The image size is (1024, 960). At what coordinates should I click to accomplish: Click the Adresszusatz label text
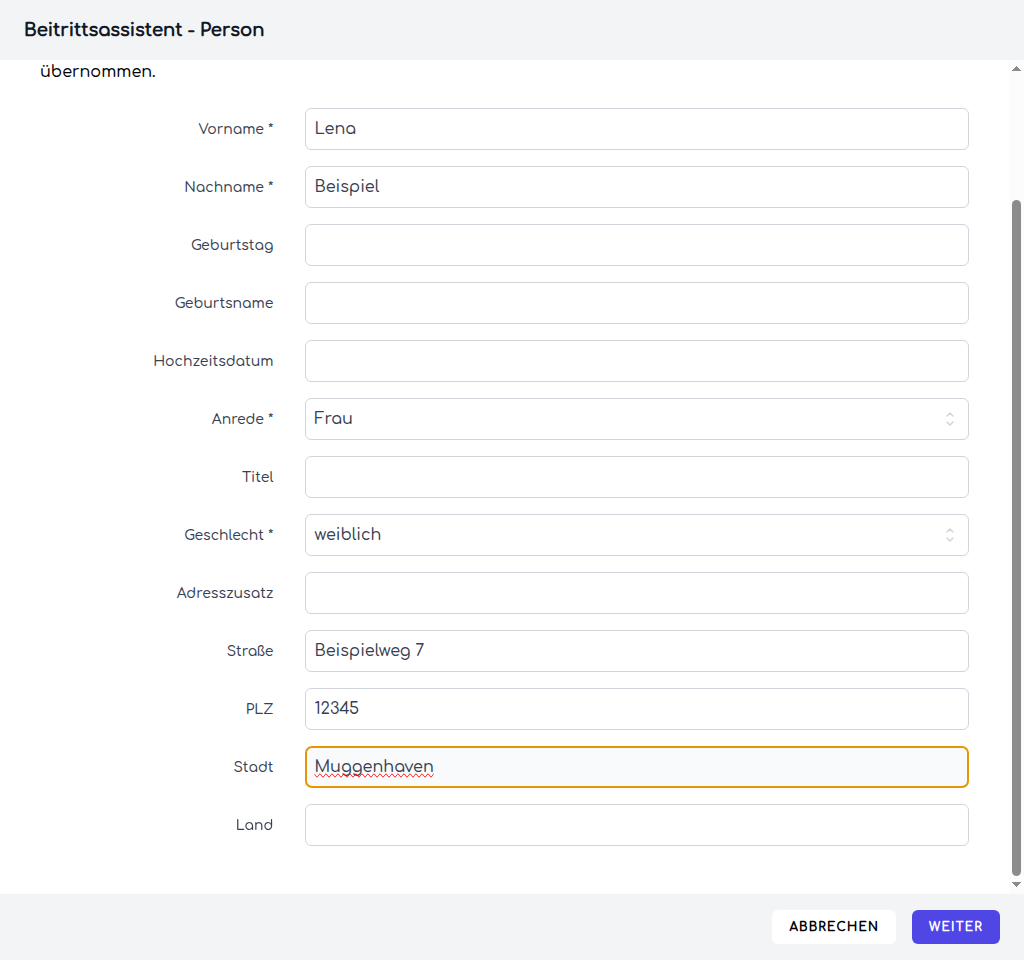point(225,593)
